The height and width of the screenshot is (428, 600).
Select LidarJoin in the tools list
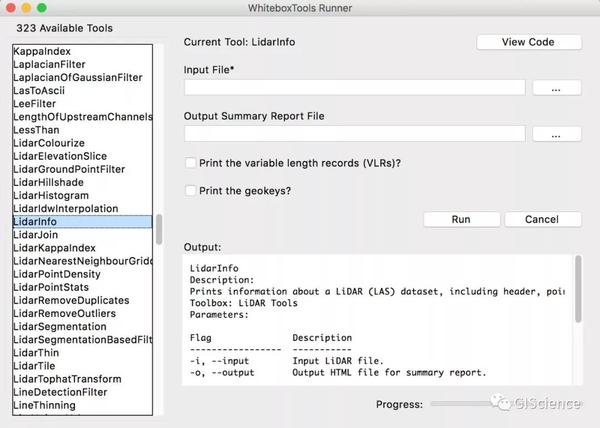coord(36,235)
